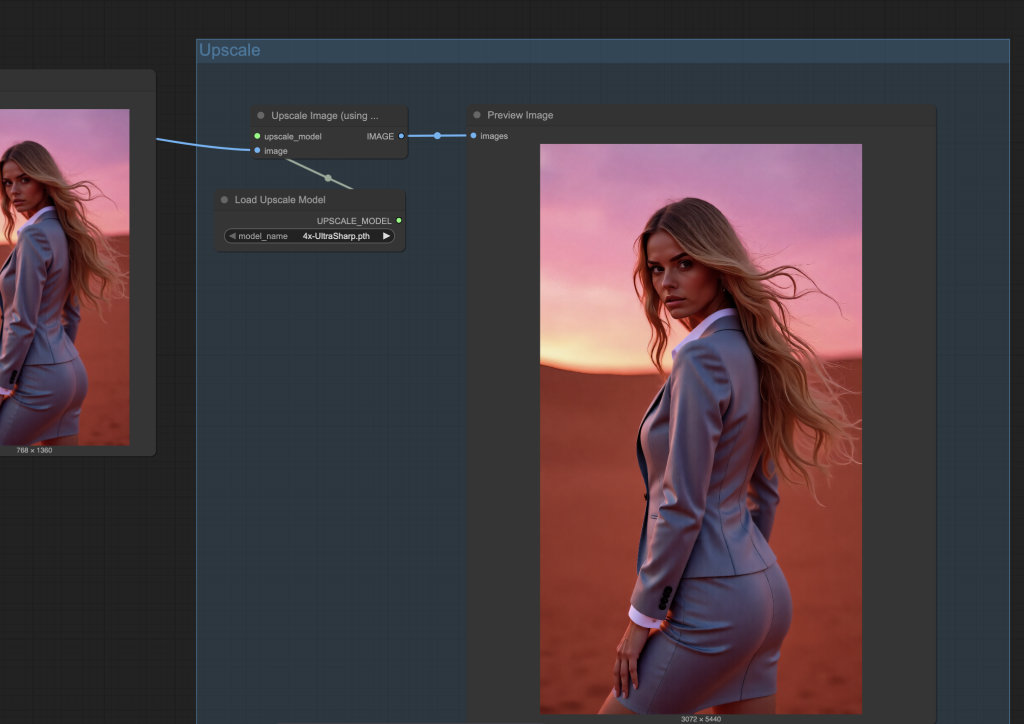The image size is (1024, 724).
Task: Open the 4x-UltraSharp.pth model dropdown
Action: point(335,236)
